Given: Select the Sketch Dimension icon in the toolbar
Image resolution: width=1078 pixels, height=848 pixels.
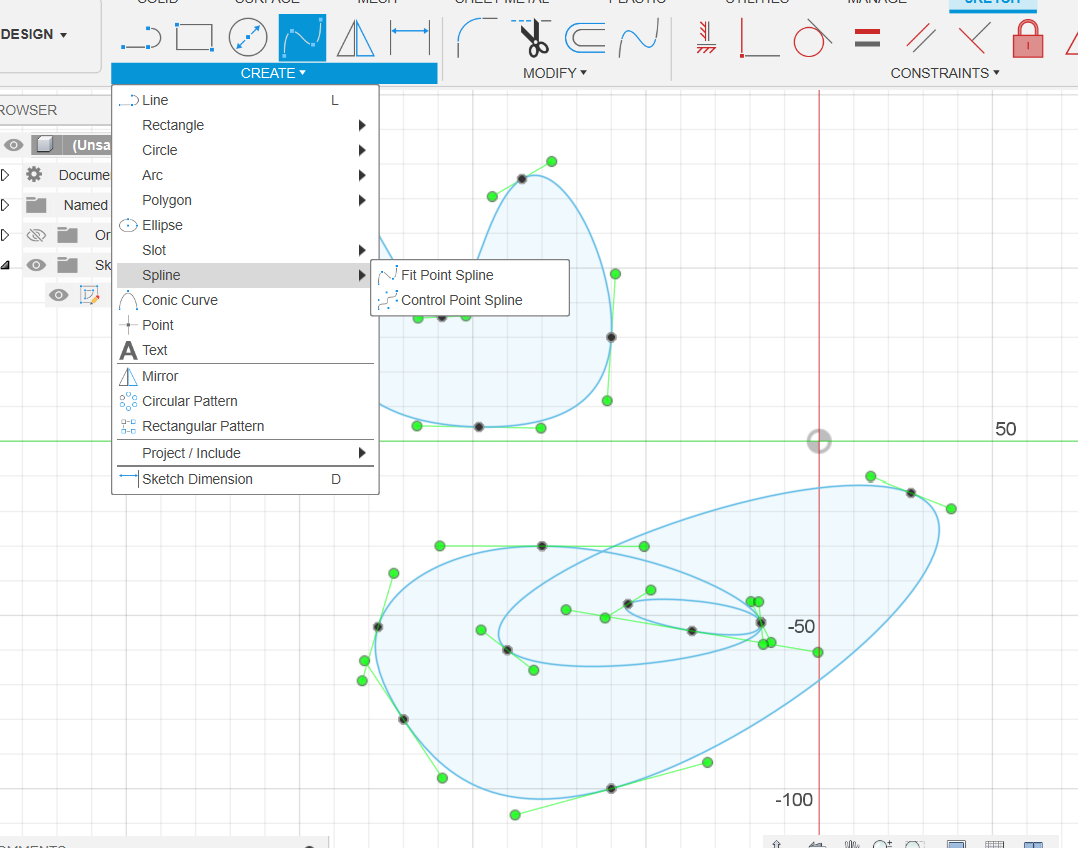Looking at the screenshot, I should (x=410, y=37).
